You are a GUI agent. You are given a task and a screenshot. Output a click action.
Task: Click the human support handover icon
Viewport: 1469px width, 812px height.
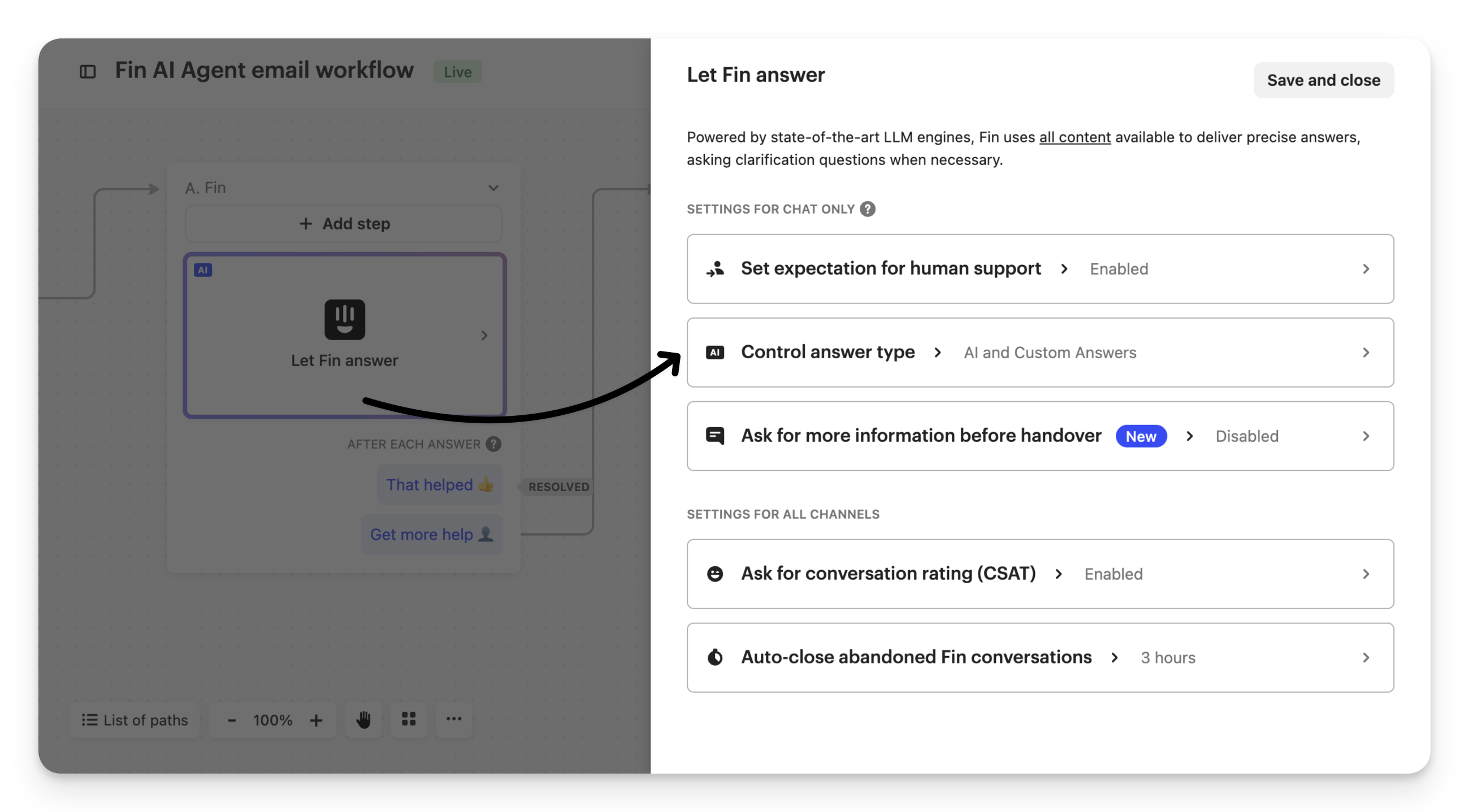(715, 268)
